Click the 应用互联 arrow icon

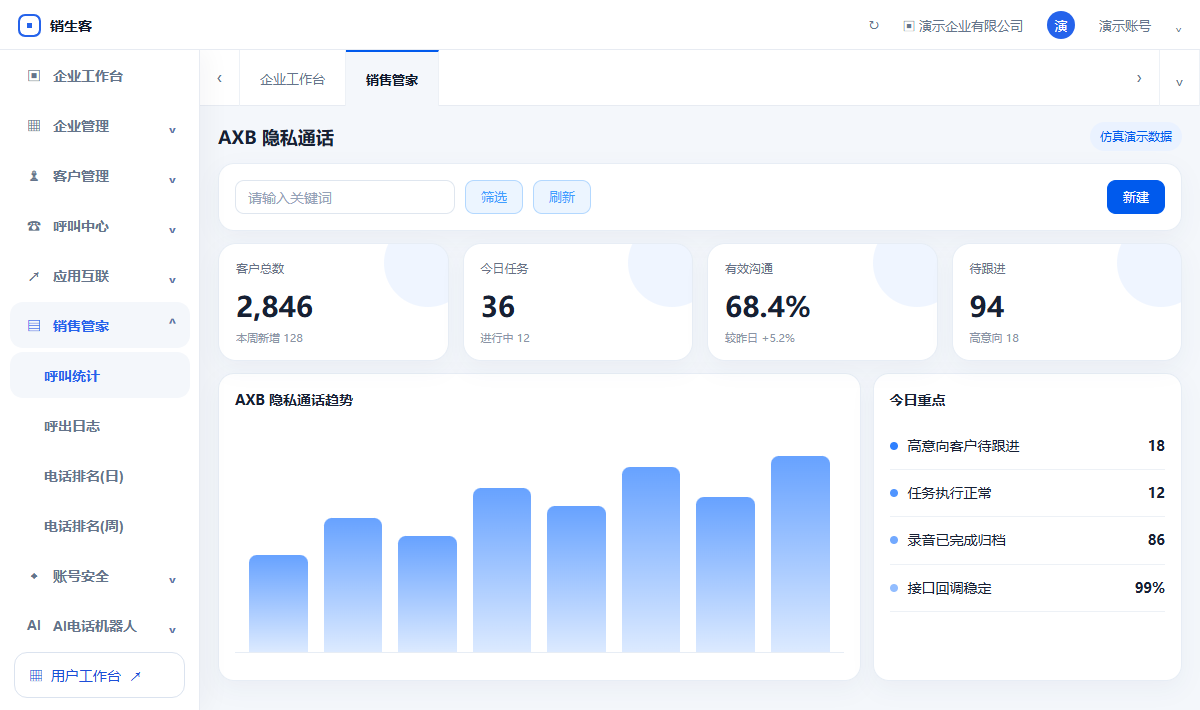coord(34,276)
